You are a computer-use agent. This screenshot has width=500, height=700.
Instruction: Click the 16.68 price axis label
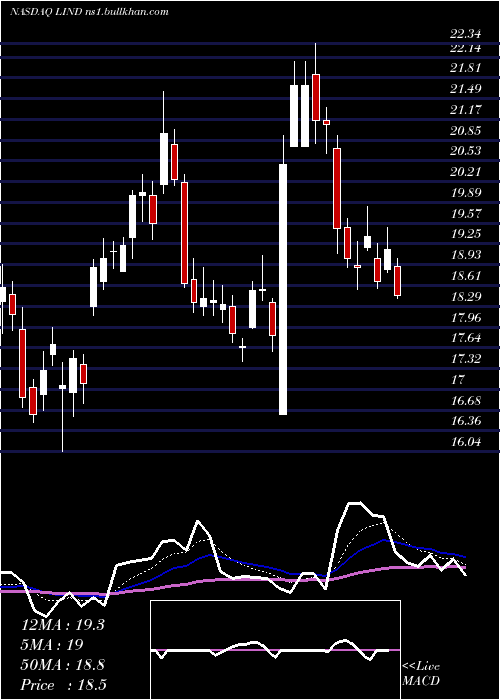pos(465,401)
